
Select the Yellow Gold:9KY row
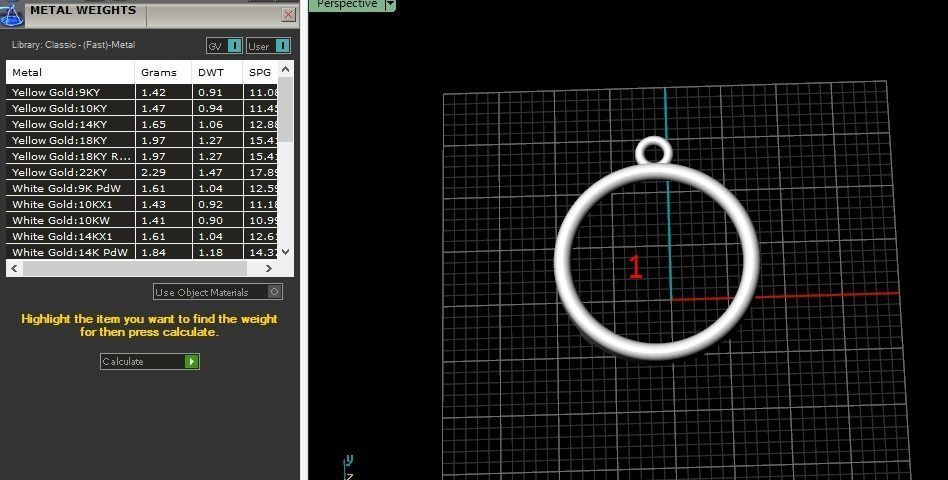click(142, 92)
